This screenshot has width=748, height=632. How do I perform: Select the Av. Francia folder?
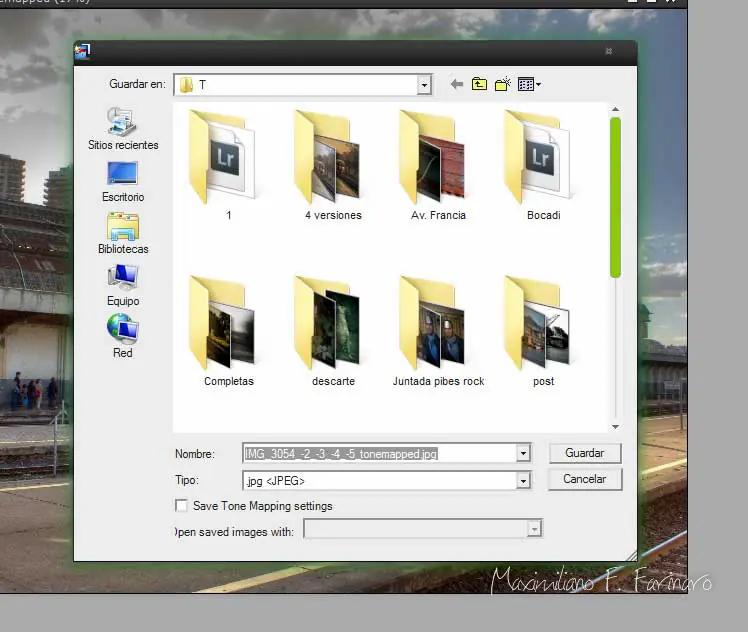click(x=438, y=165)
